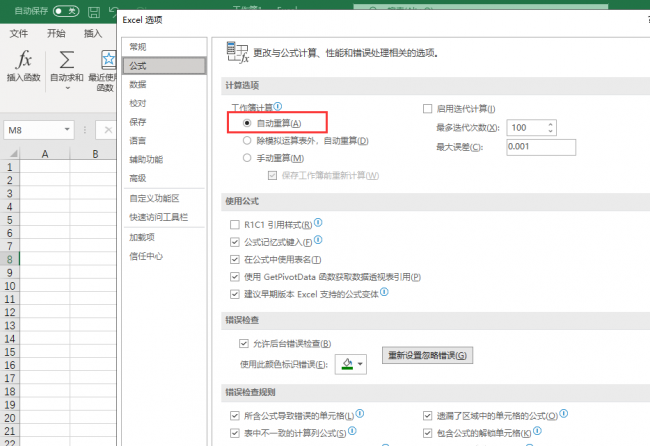Click the AutoSum sigma icon
650x446 pixels.
67,60
